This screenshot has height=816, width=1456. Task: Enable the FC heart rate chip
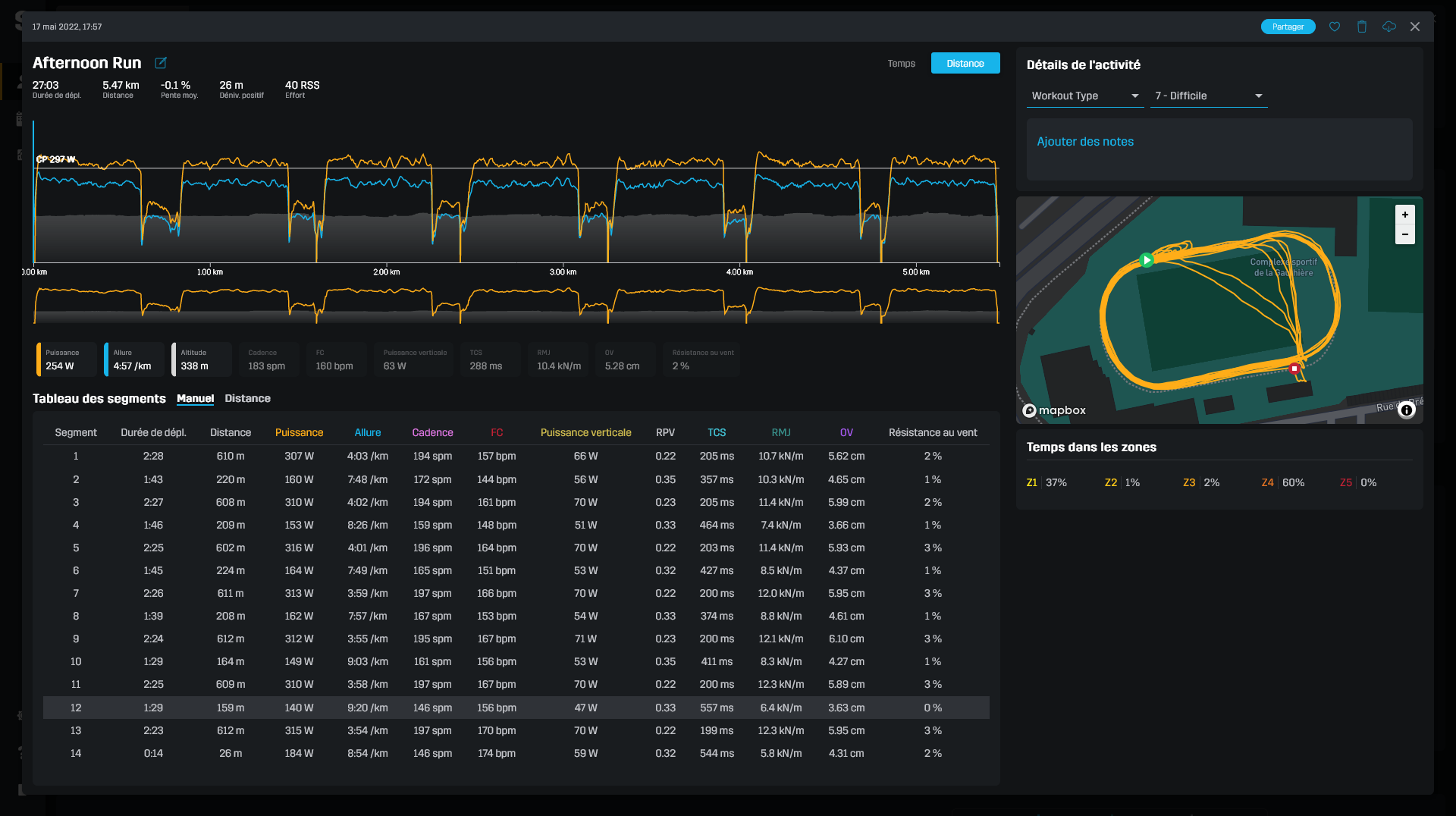(337, 359)
